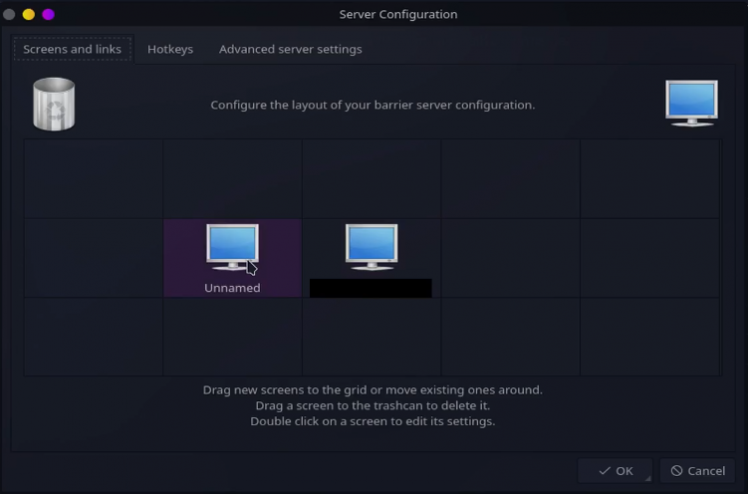This screenshot has height=494, width=748.
Task: Confirm with the OK button
Action: pyautogui.click(x=615, y=471)
